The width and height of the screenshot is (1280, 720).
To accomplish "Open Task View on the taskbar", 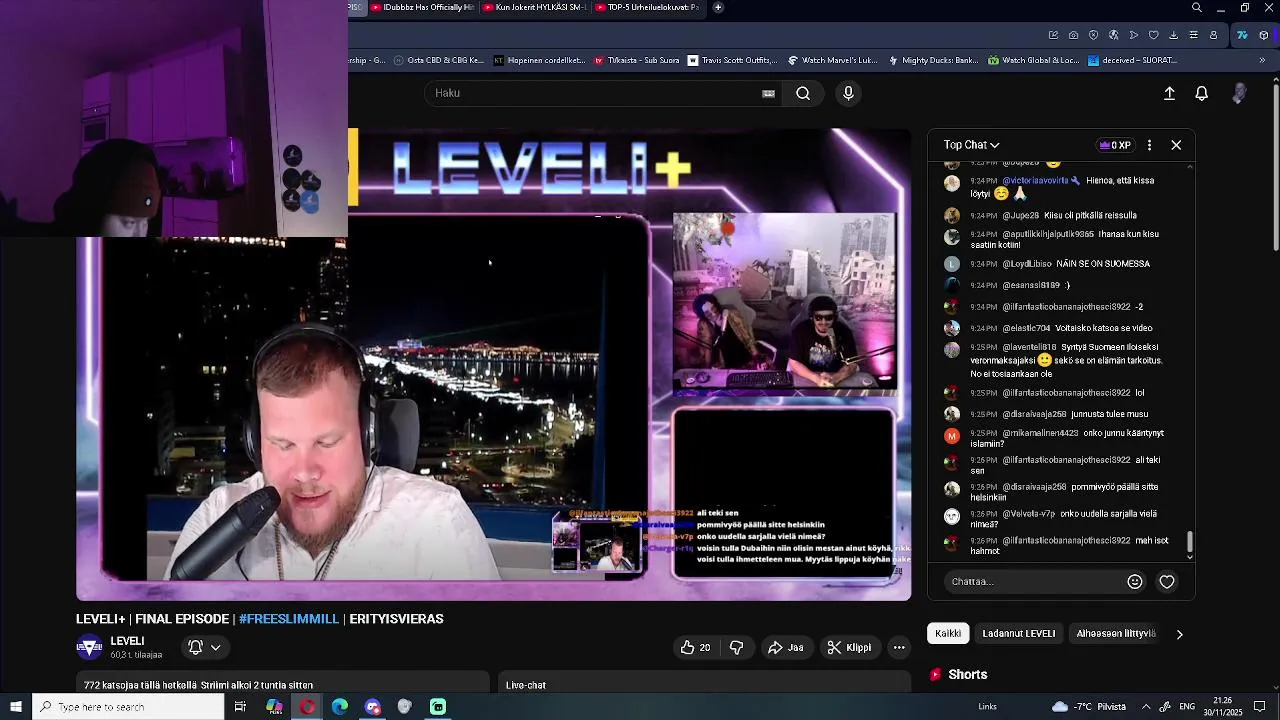I will tap(240, 707).
